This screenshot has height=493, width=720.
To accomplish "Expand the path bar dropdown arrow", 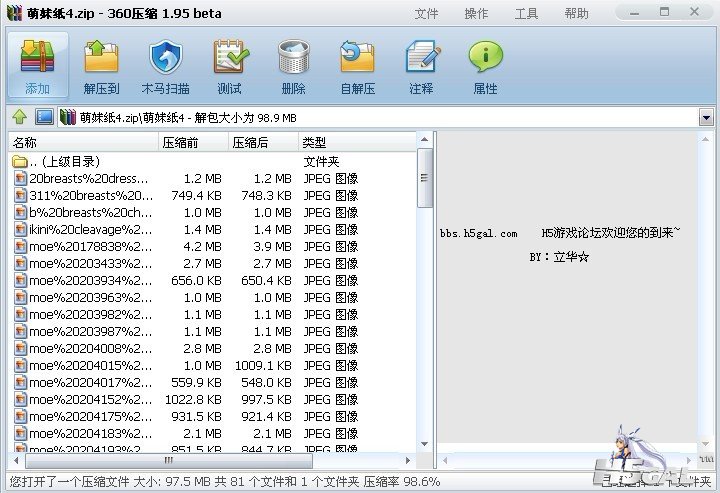I will 706,118.
